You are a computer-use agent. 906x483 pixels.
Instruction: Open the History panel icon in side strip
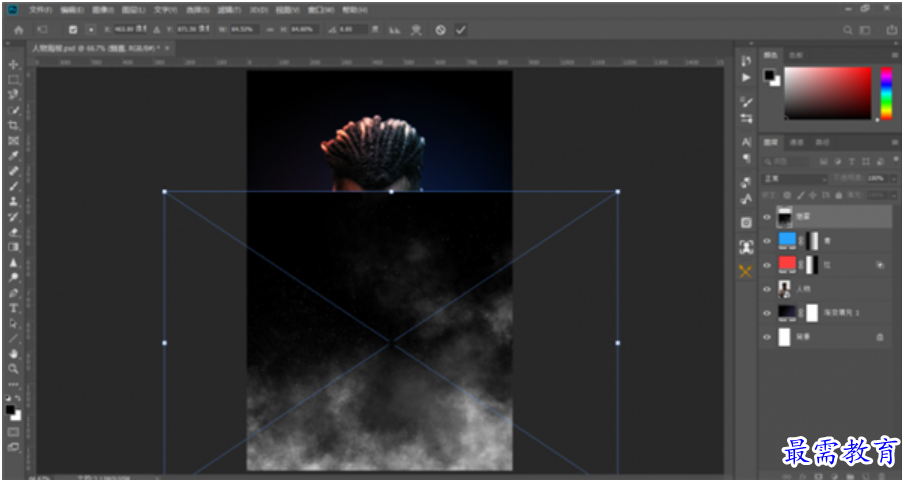click(747, 61)
